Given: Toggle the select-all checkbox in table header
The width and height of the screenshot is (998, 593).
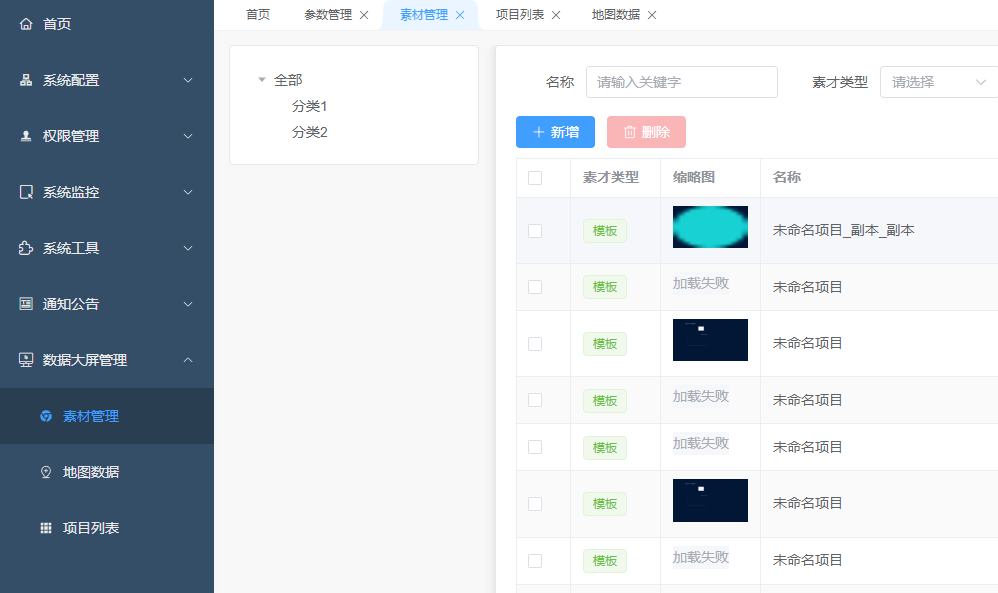Looking at the screenshot, I should click(535, 178).
